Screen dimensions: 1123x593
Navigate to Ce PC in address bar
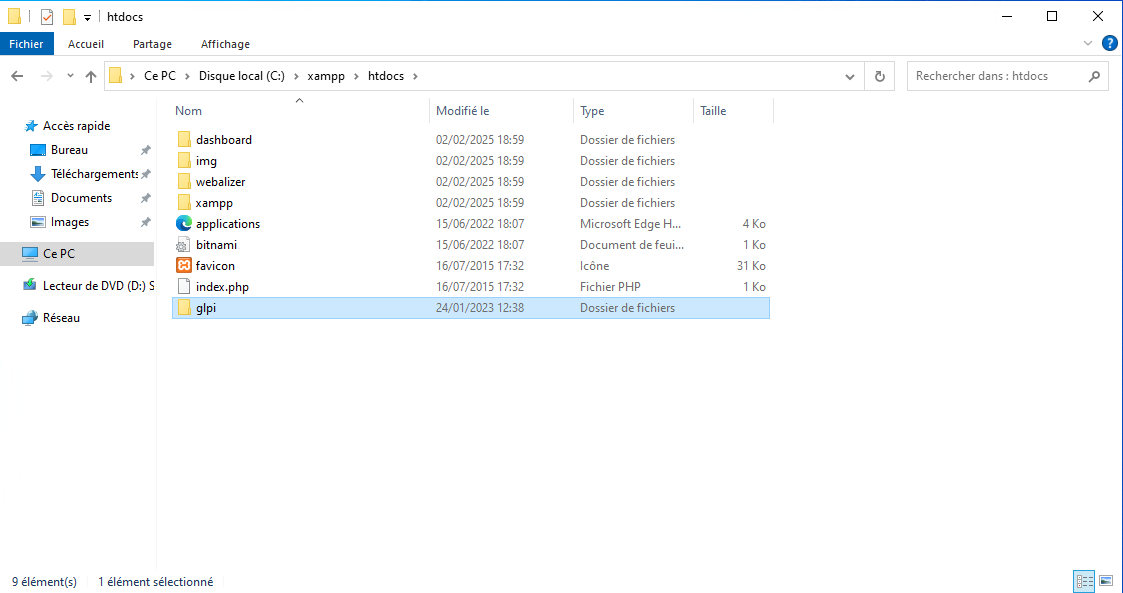160,76
